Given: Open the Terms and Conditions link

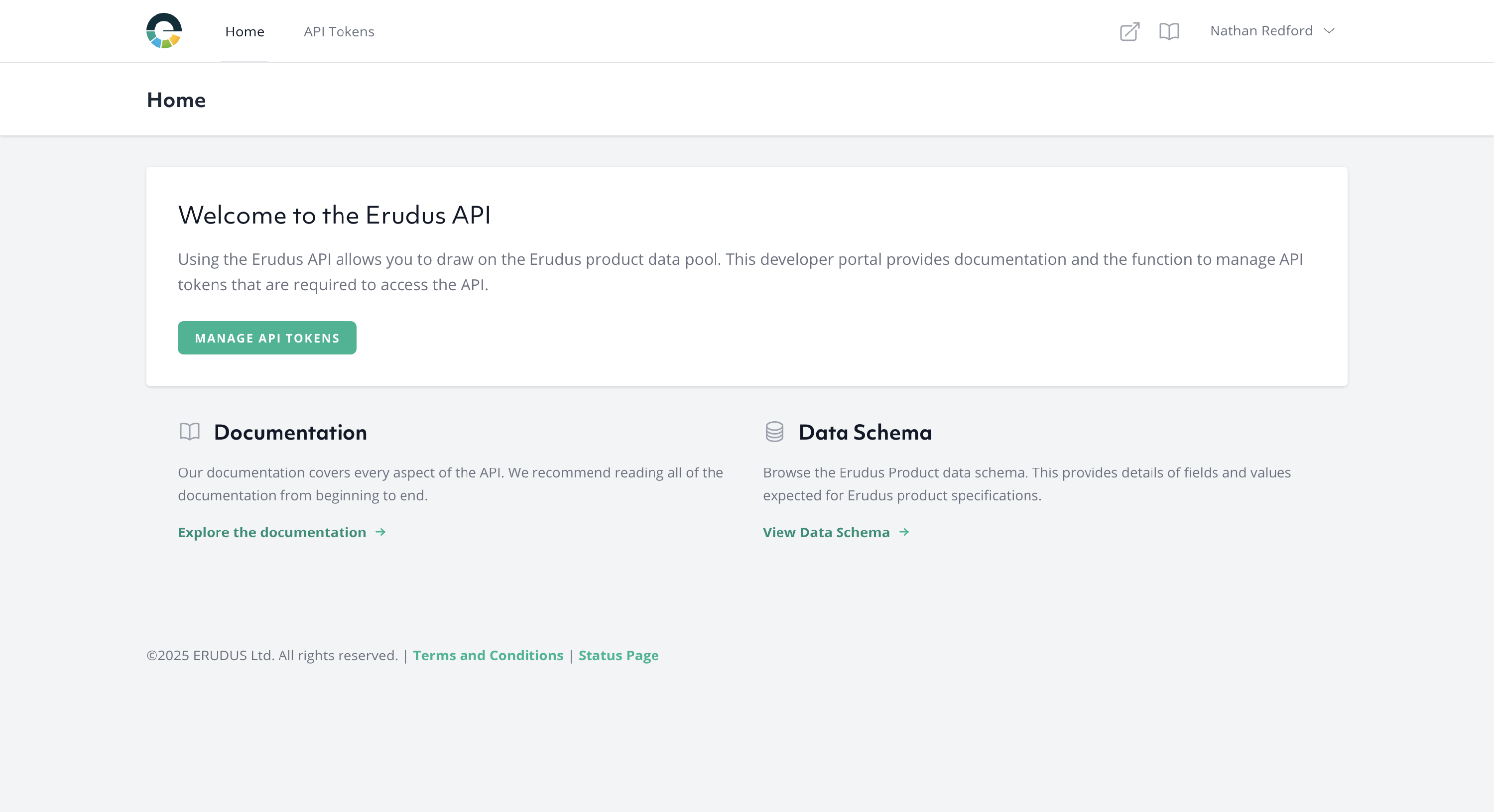Looking at the screenshot, I should click(488, 655).
